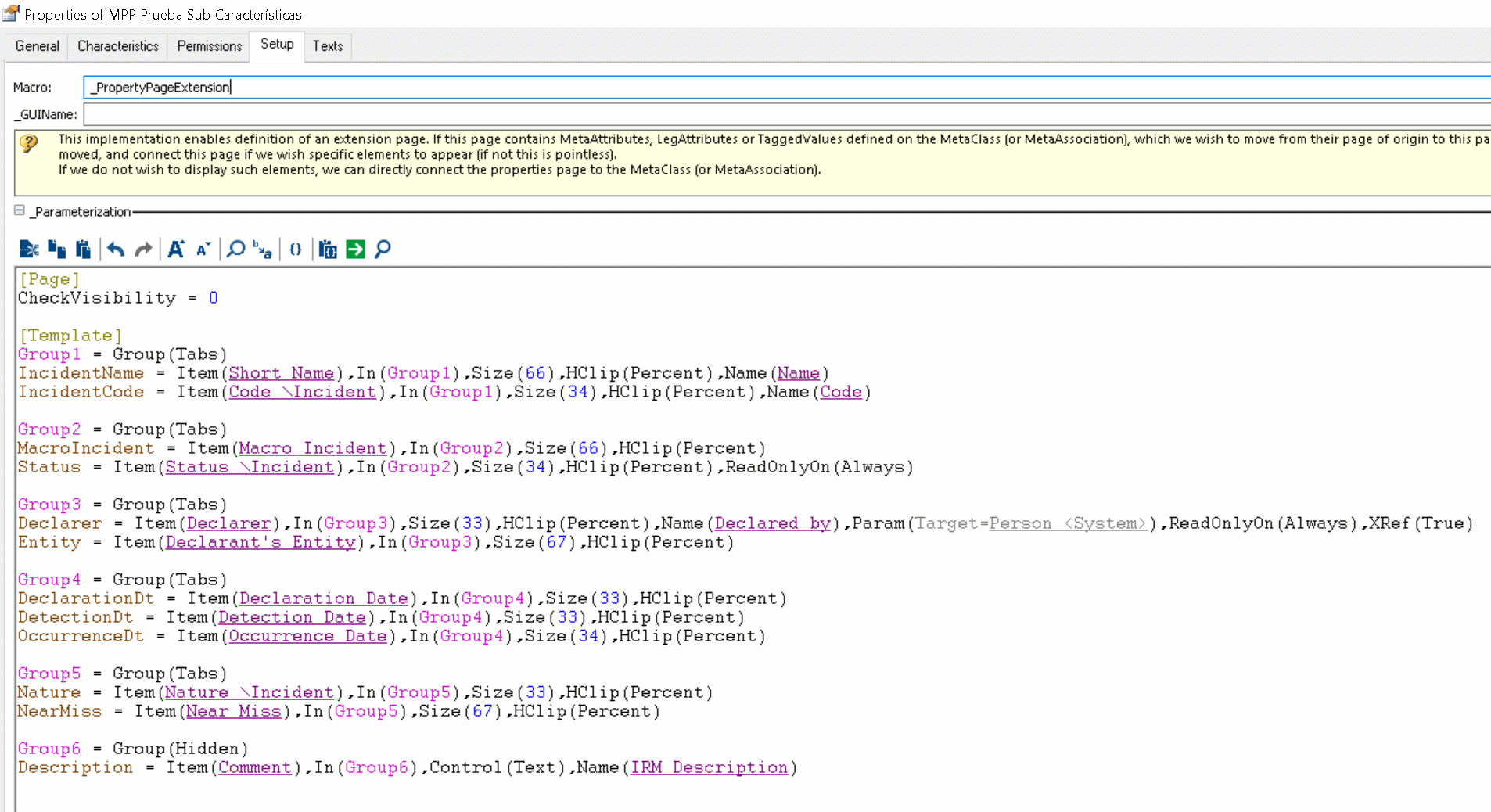
Task: Open the Declarant's Entity link
Action: coord(260,542)
